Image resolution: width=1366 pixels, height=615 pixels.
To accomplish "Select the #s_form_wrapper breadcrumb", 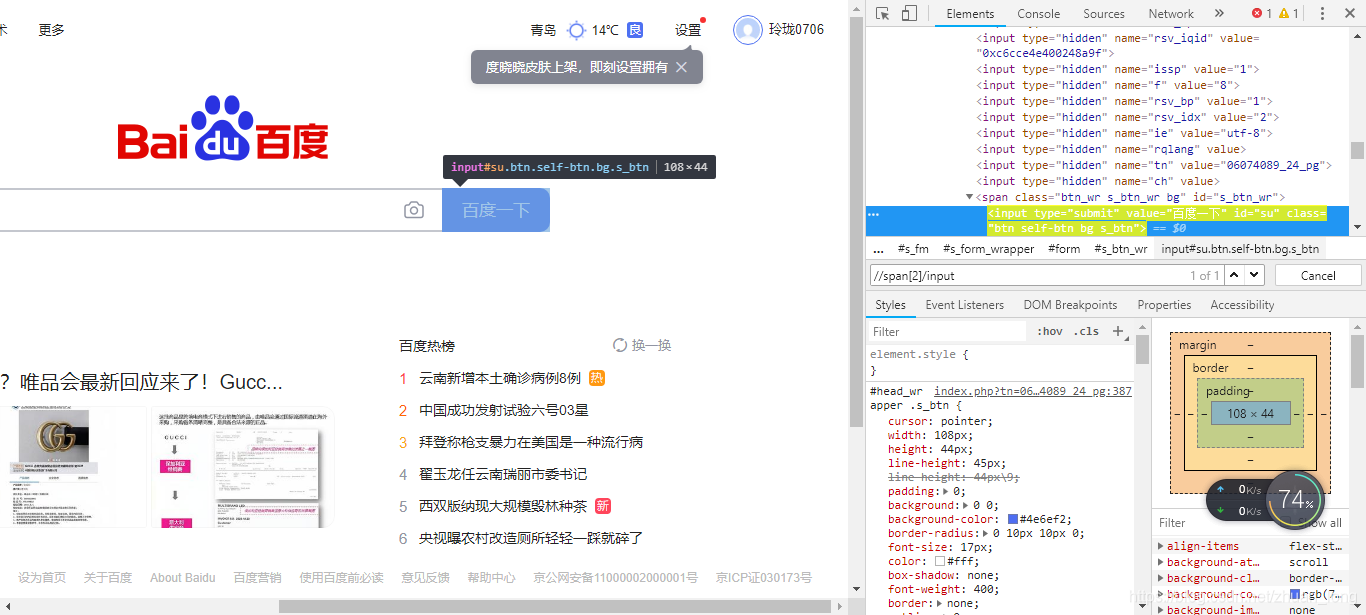I will click(x=988, y=249).
